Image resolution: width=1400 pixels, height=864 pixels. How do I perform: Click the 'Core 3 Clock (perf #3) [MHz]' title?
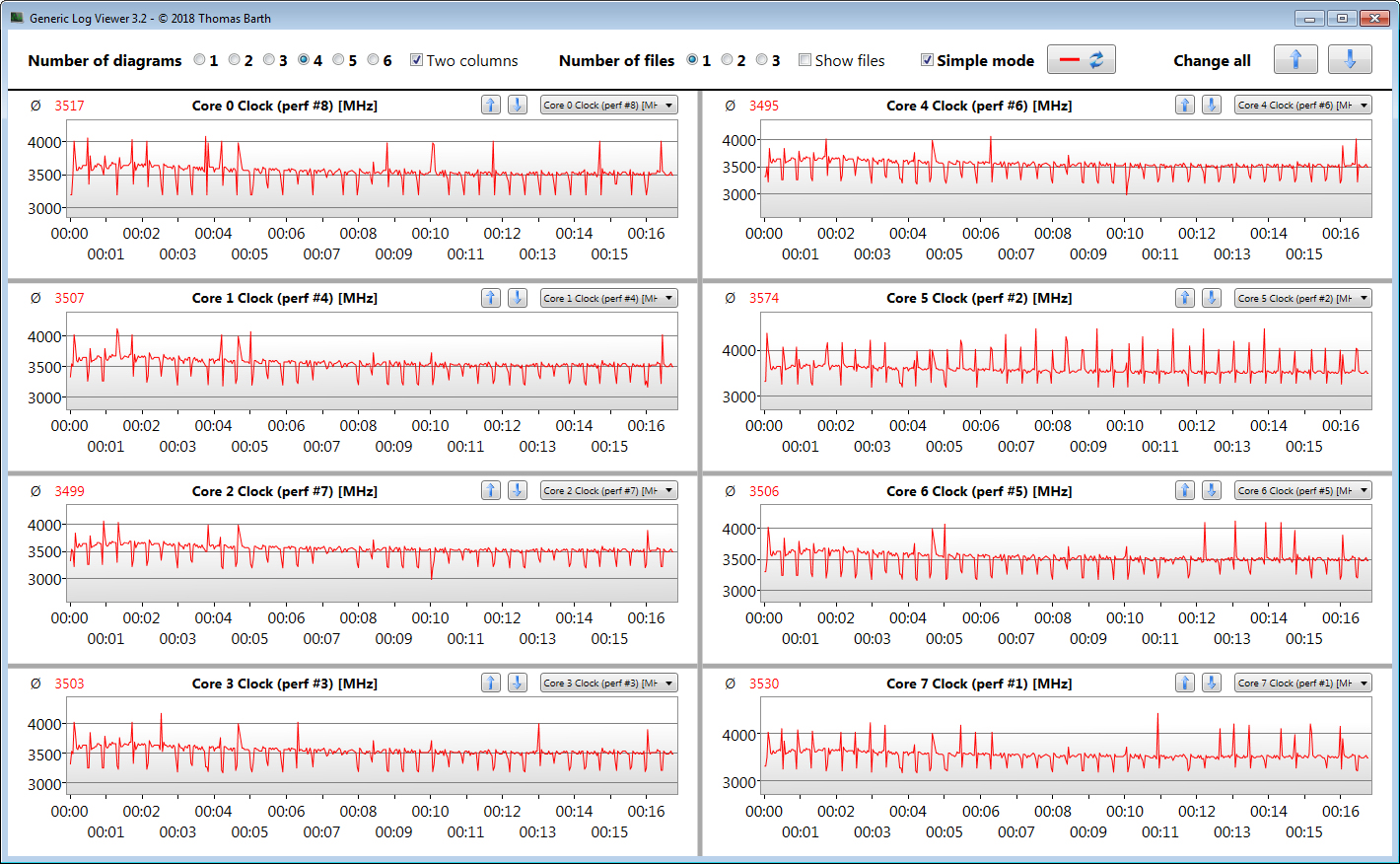(285, 684)
